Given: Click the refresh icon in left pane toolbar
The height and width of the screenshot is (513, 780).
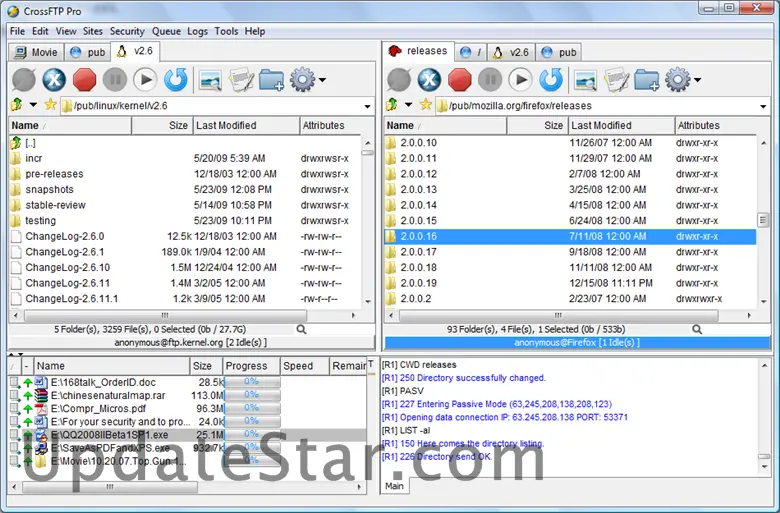Looking at the screenshot, I should [x=176, y=79].
